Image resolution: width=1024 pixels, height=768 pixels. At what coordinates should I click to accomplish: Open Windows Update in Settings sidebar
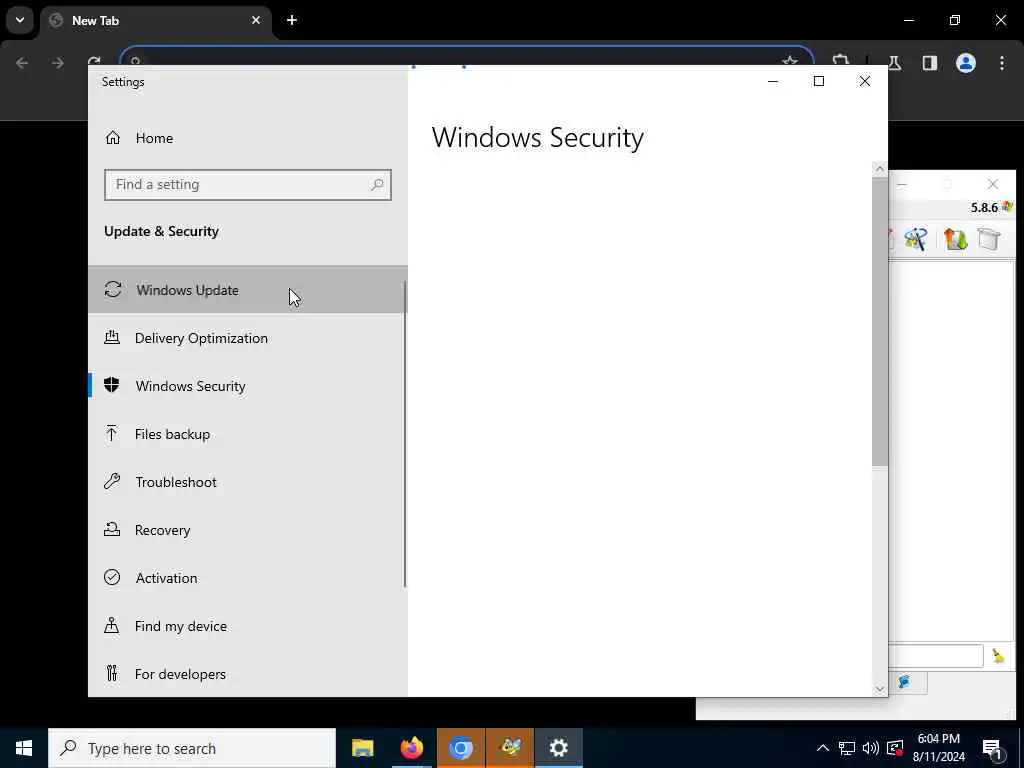pos(248,289)
